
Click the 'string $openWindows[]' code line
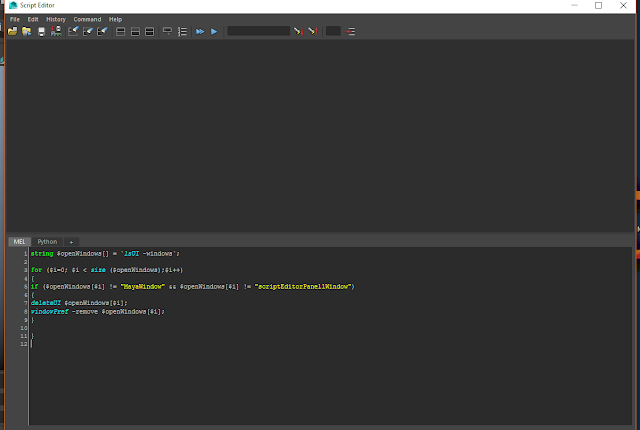click(x=105, y=254)
